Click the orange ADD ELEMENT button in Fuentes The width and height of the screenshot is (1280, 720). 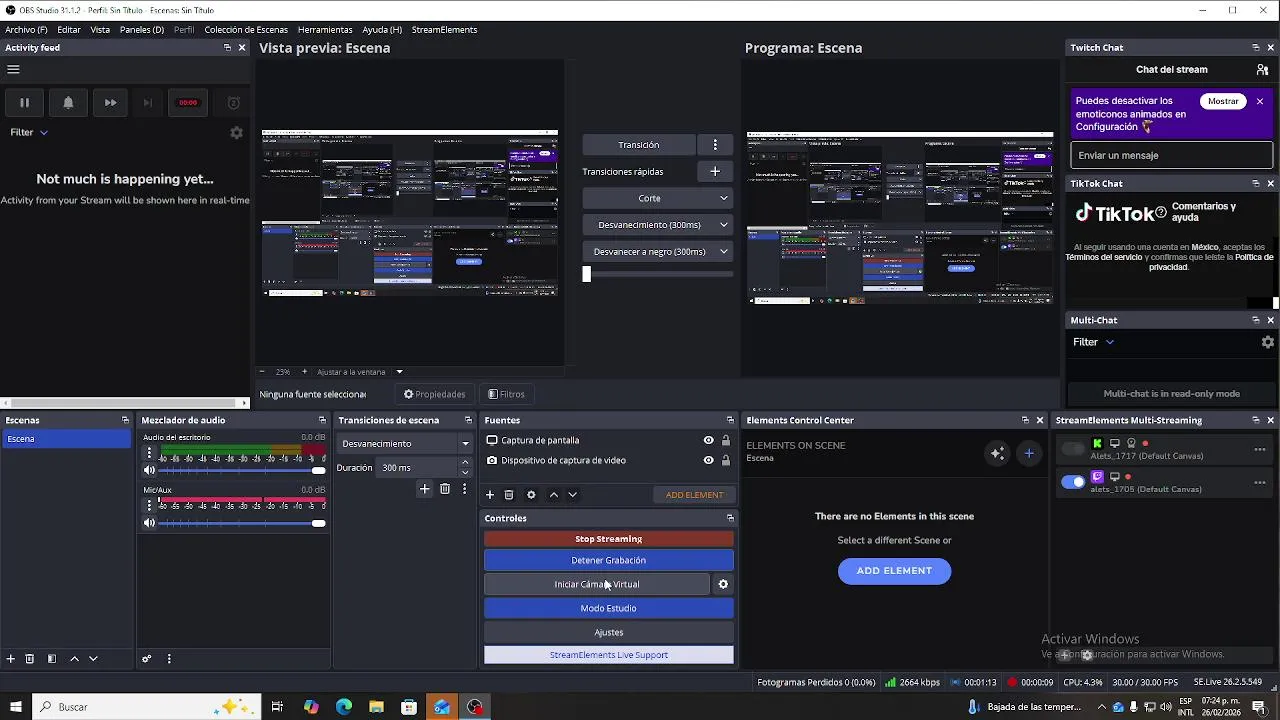coord(695,495)
